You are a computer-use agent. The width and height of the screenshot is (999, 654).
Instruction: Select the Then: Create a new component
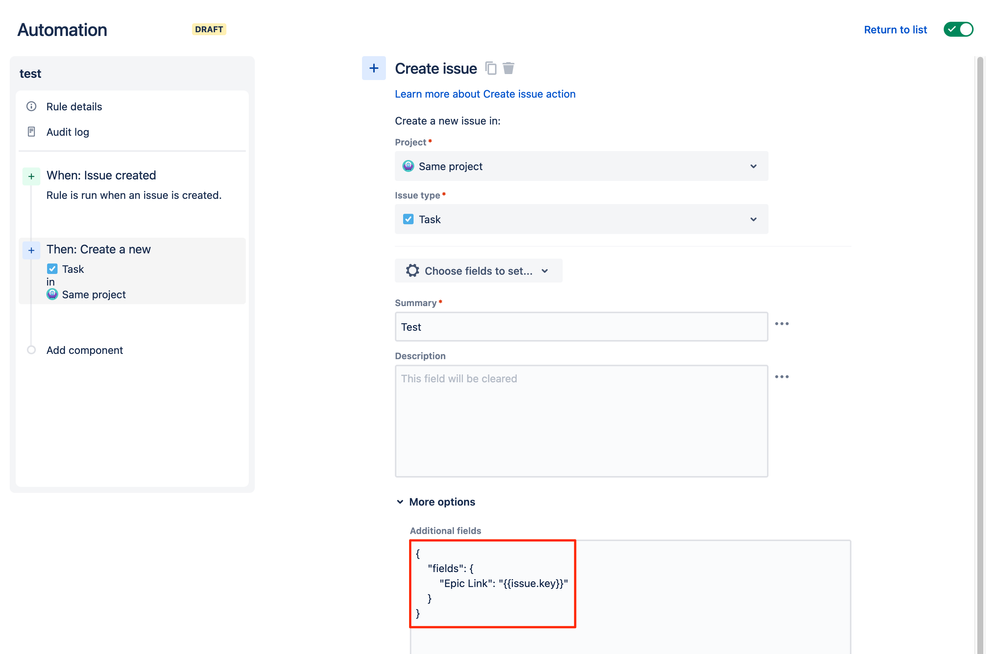(x=100, y=248)
